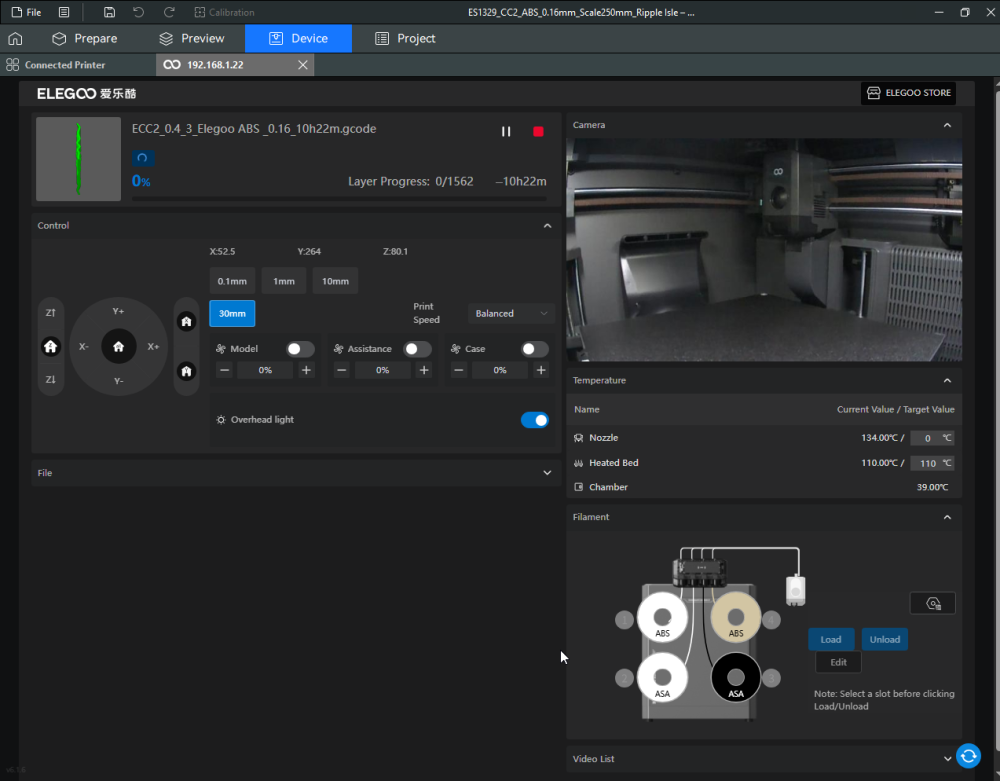Stop the print with red square button

[x=538, y=132]
